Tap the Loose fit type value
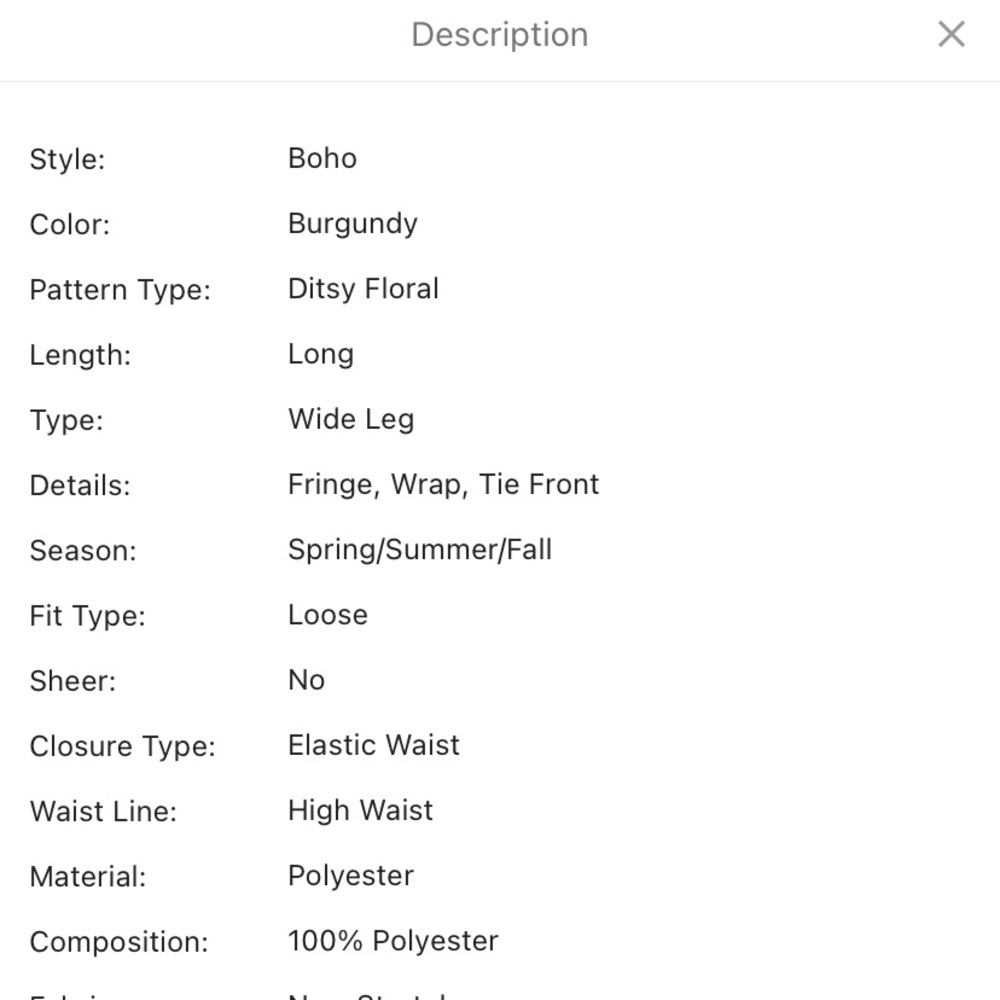The height and width of the screenshot is (1000, 1000). coord(328,615)
